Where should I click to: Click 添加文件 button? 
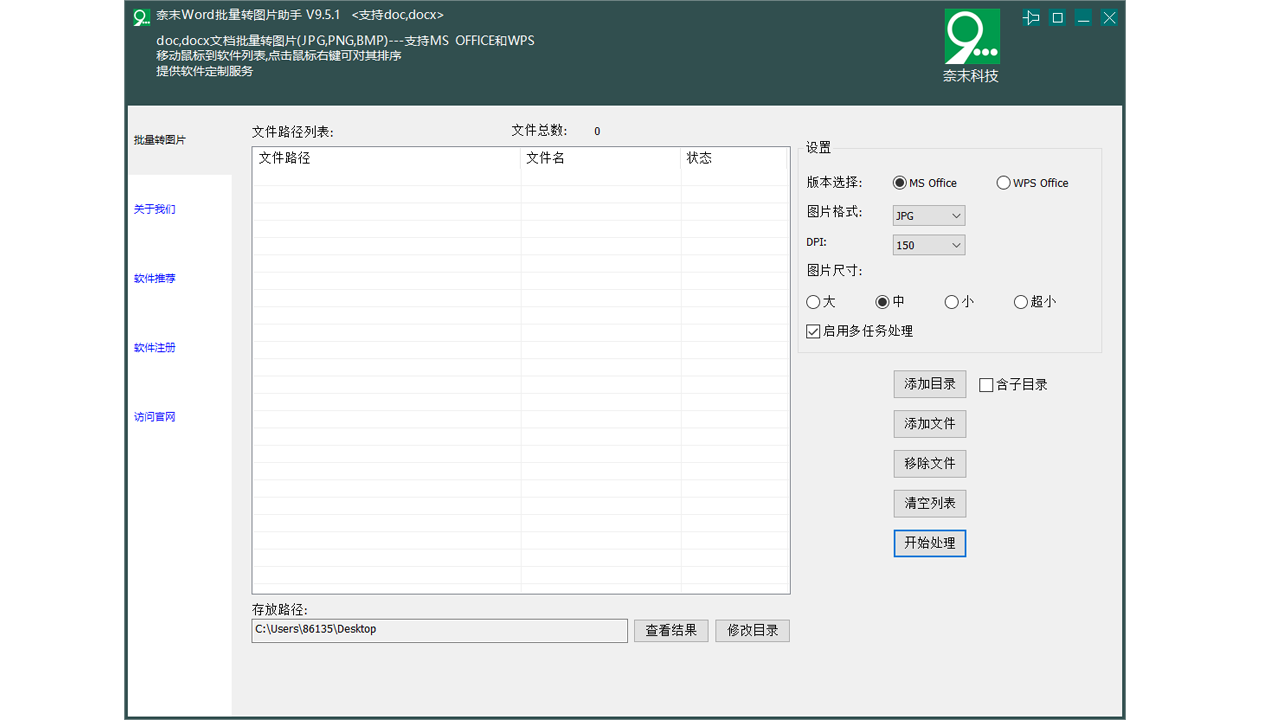tap(930, 424)
